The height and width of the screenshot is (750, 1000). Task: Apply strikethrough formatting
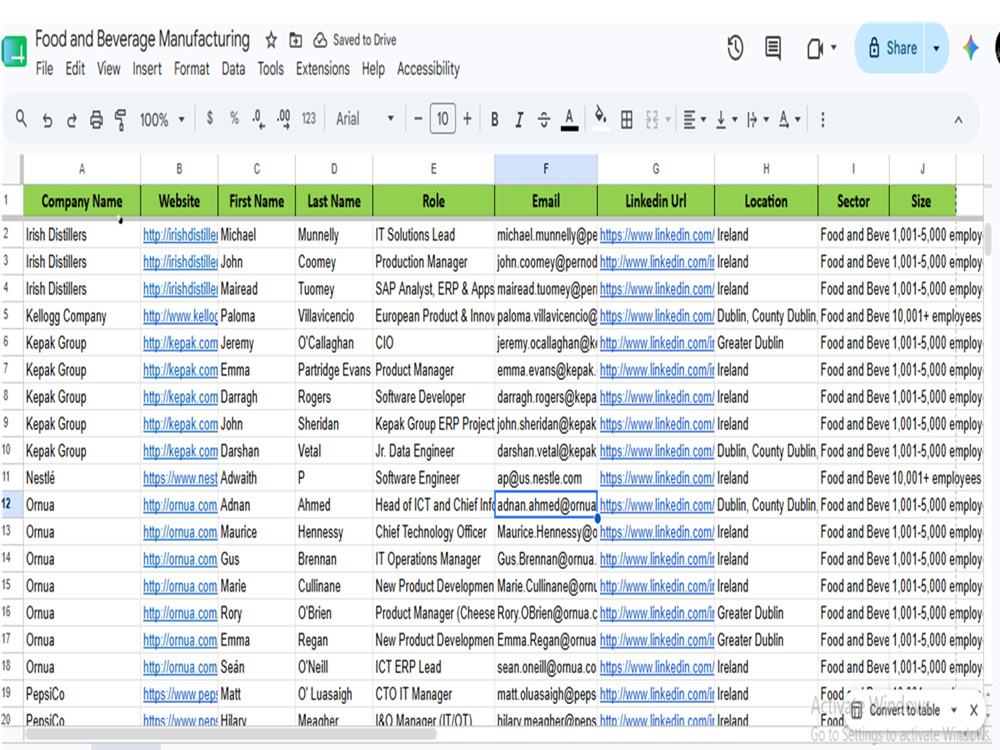[x=543, y=119]
